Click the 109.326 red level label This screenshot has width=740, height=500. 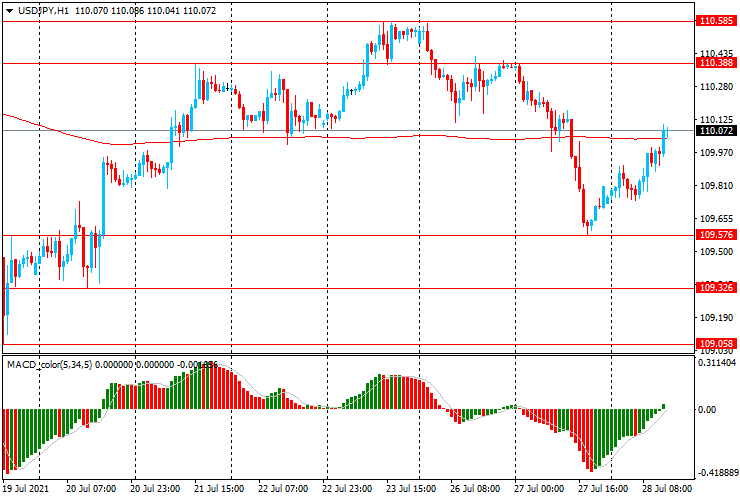716,288
